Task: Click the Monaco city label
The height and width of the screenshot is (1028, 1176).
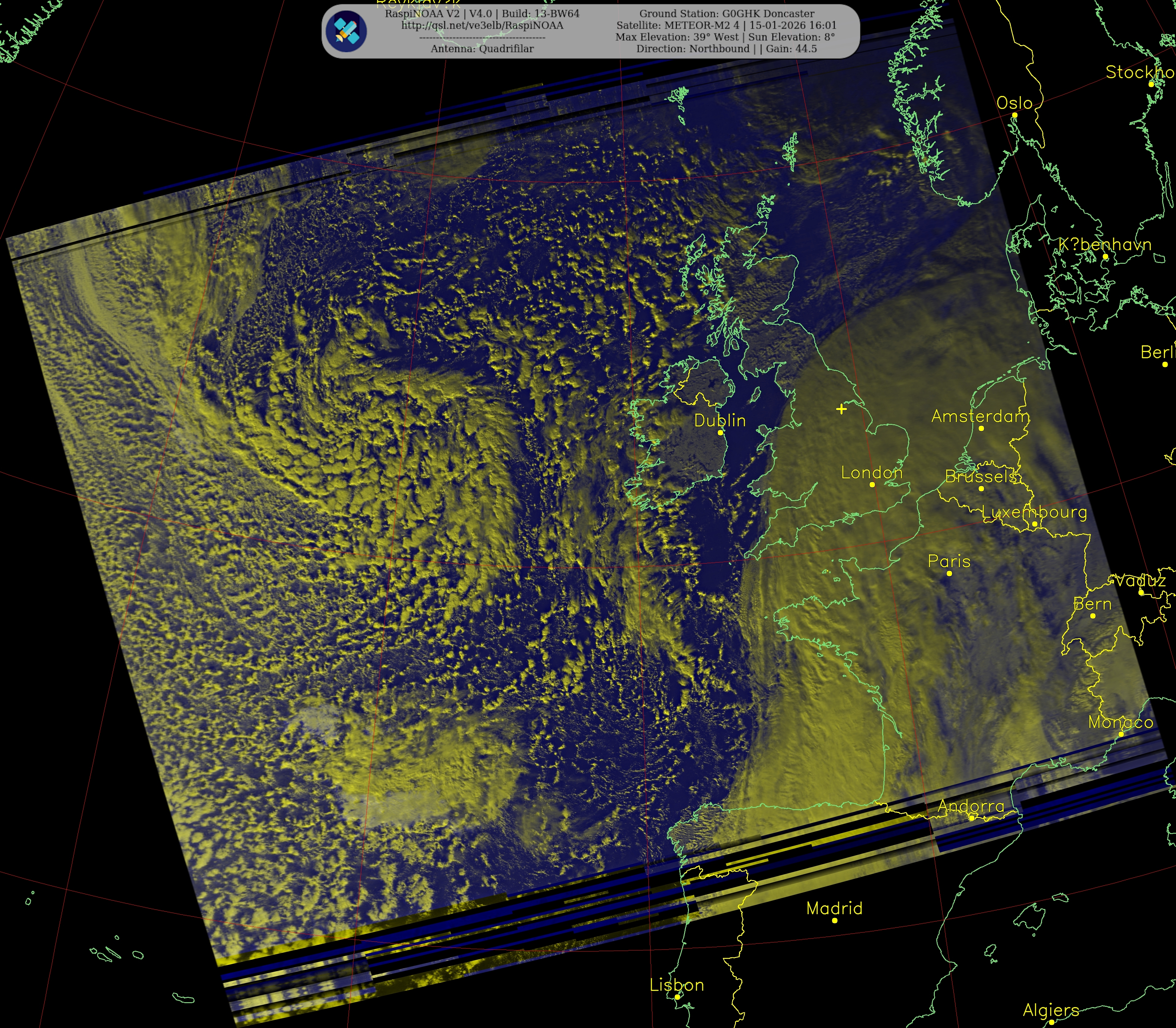Action: [x=1120, y=722]
